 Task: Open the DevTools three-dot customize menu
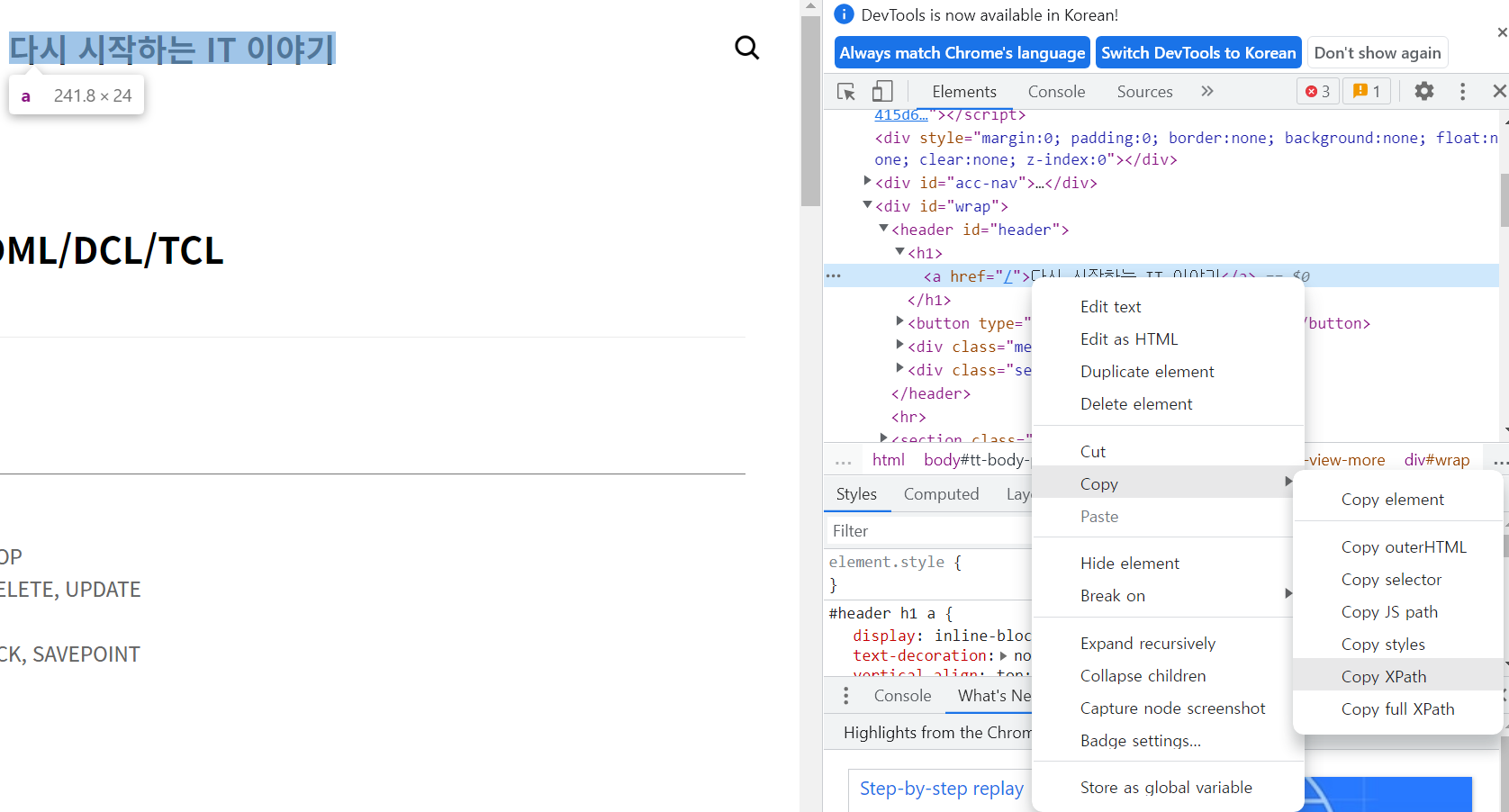click(x=1462, y=91)
